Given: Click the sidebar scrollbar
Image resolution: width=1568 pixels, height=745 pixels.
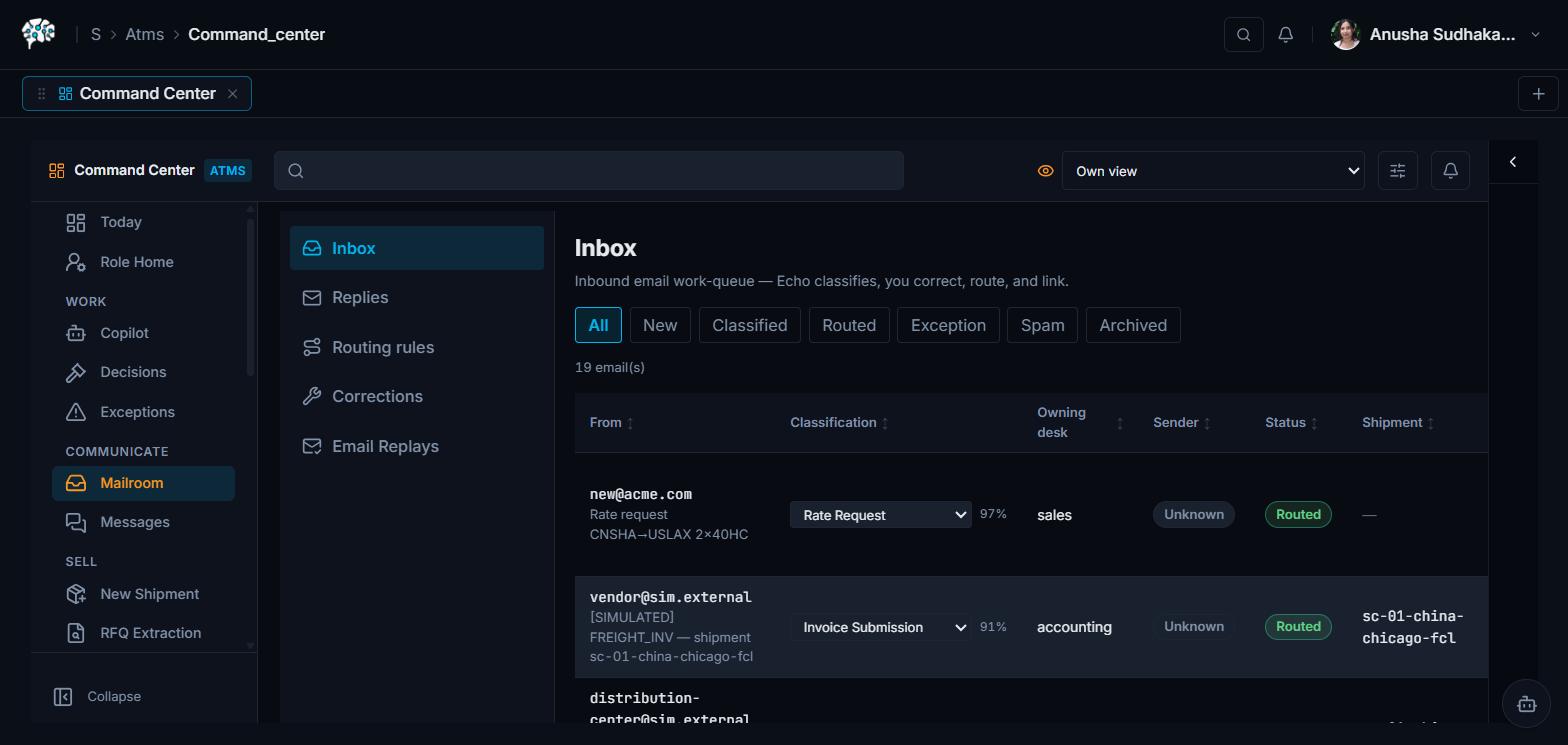Looking at the screenshot, I should tap(250, 296).
